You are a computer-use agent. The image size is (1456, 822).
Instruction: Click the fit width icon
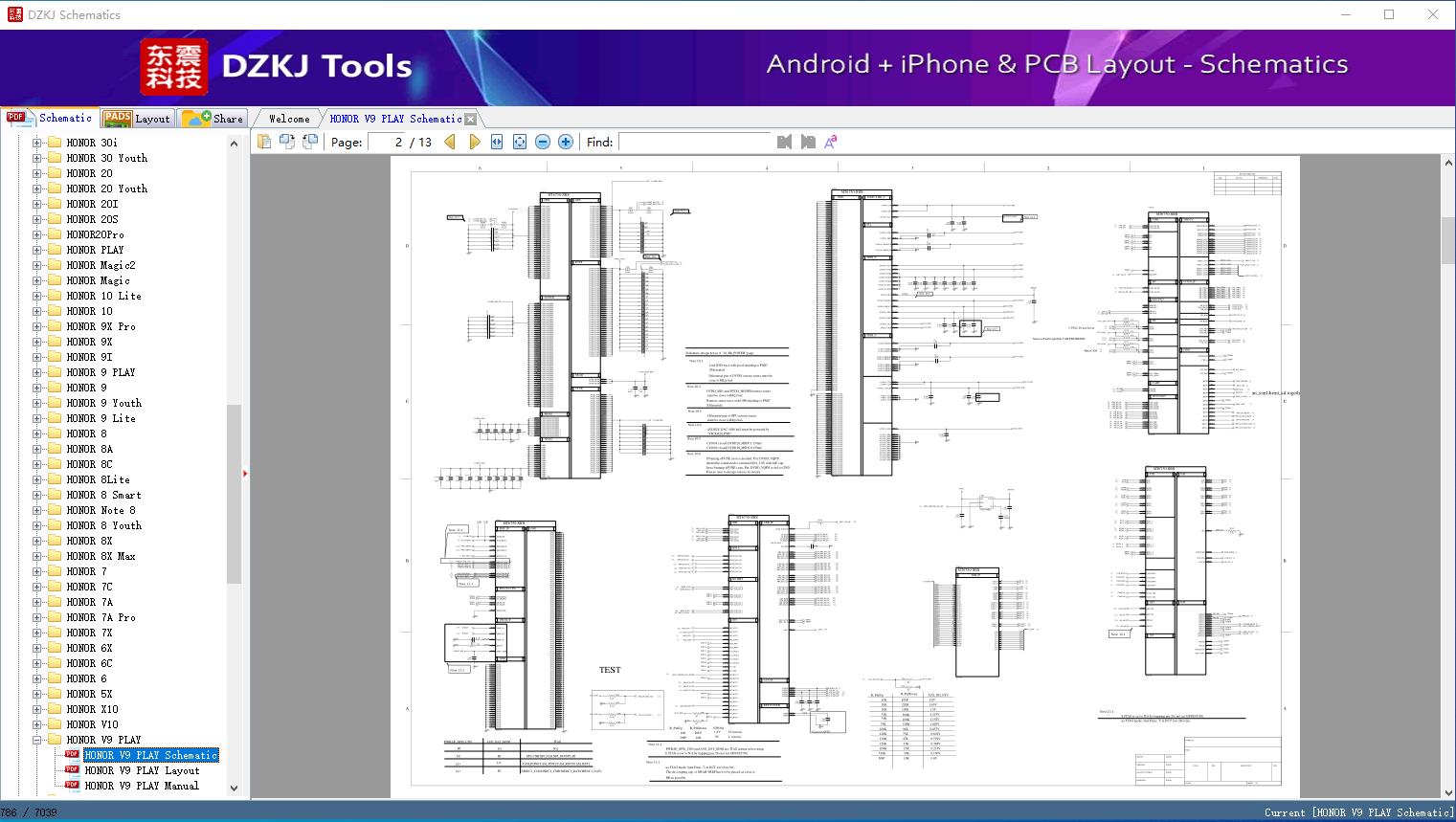(497, 142)
